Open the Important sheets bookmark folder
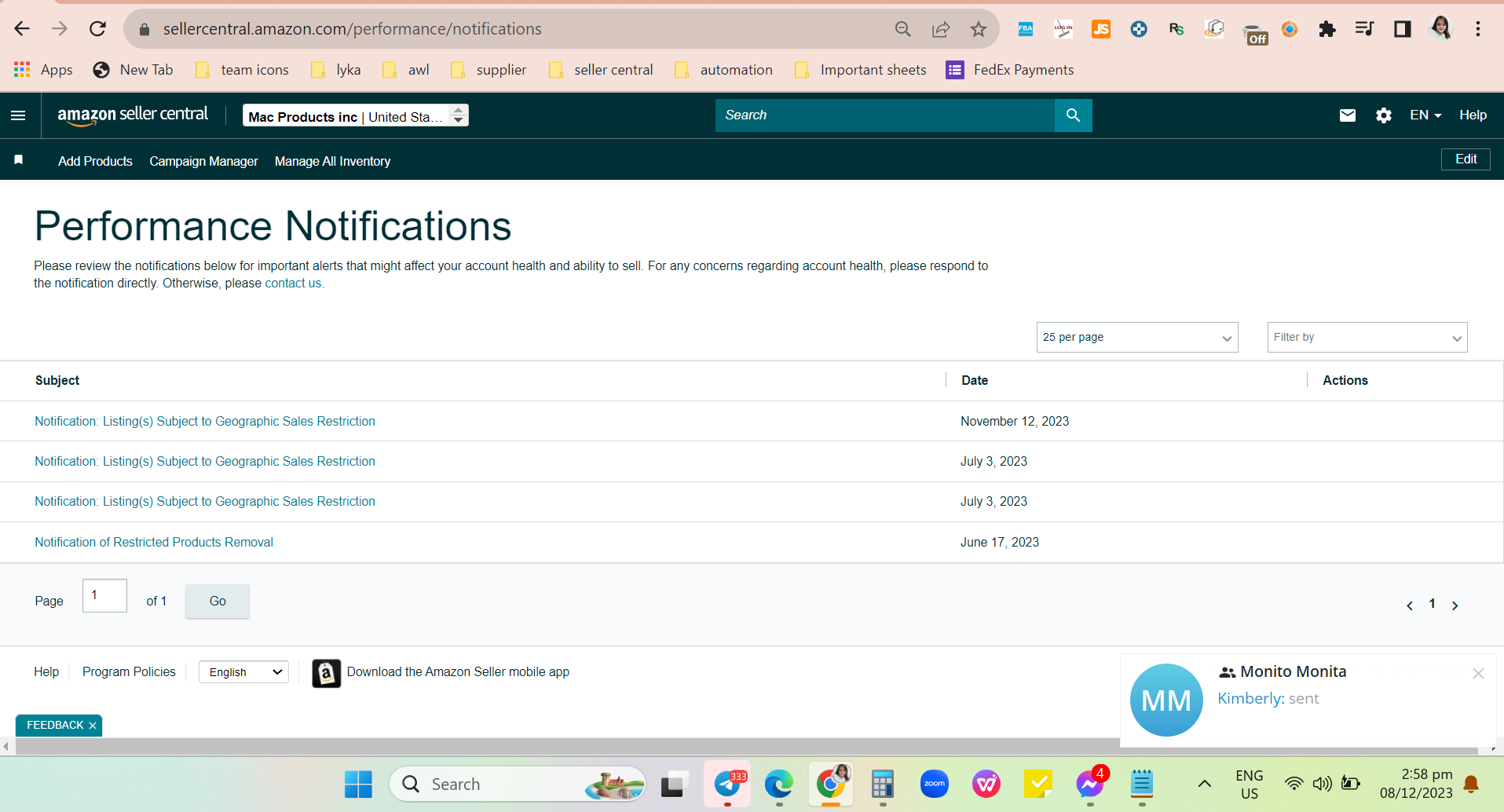1504x812 pixels. 861,70
